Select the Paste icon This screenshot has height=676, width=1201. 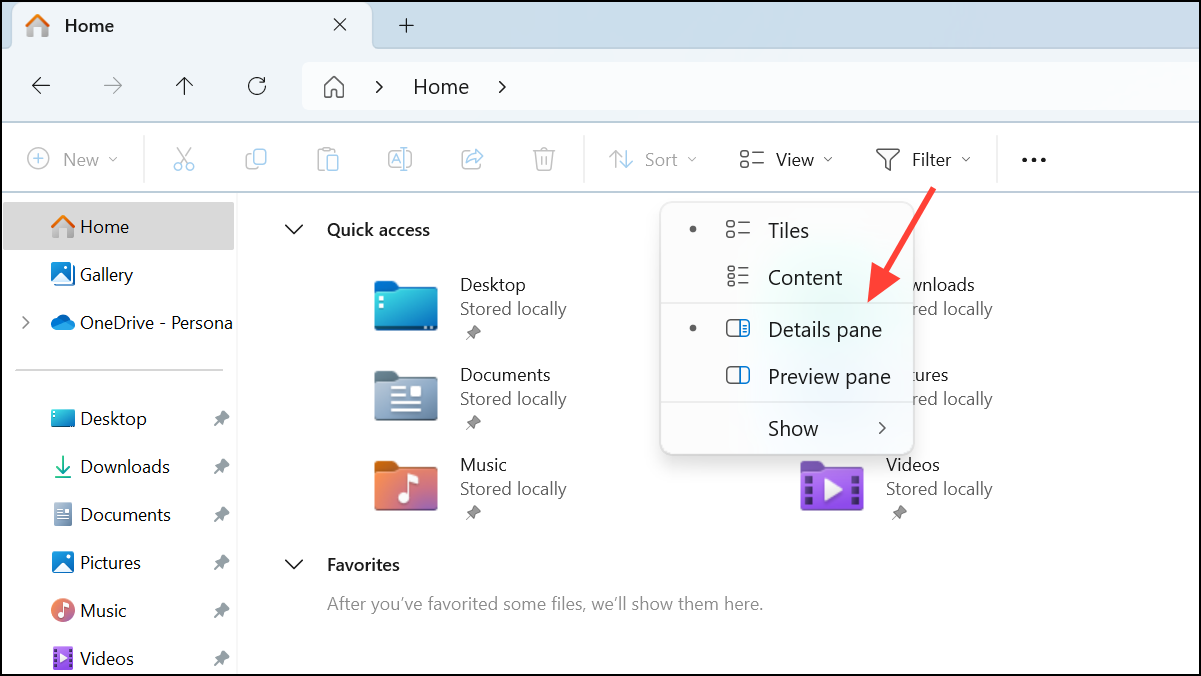point(328,159)
